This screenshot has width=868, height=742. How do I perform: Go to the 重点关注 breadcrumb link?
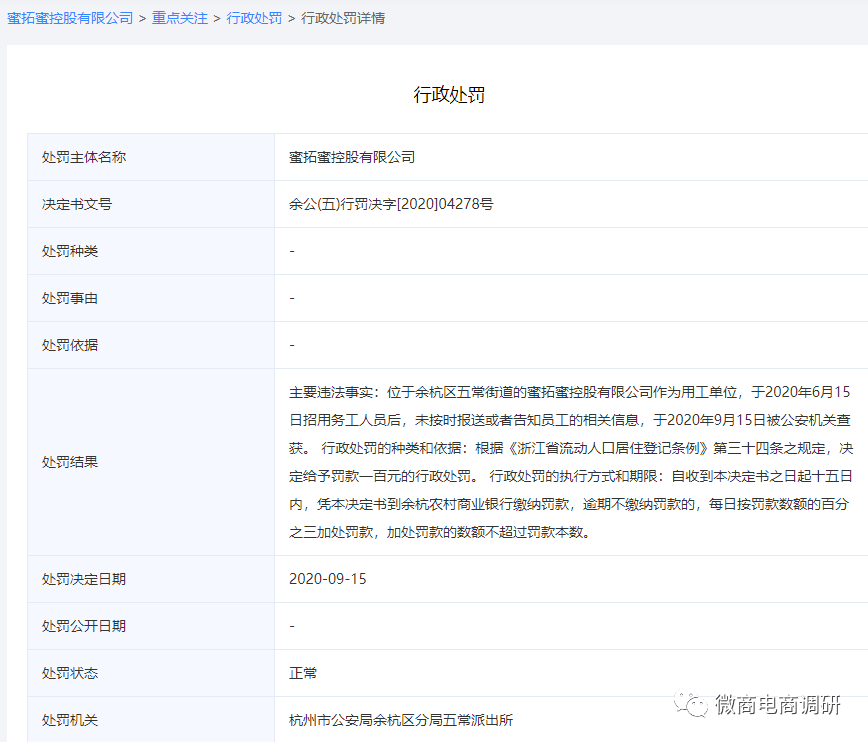[179, 18]
